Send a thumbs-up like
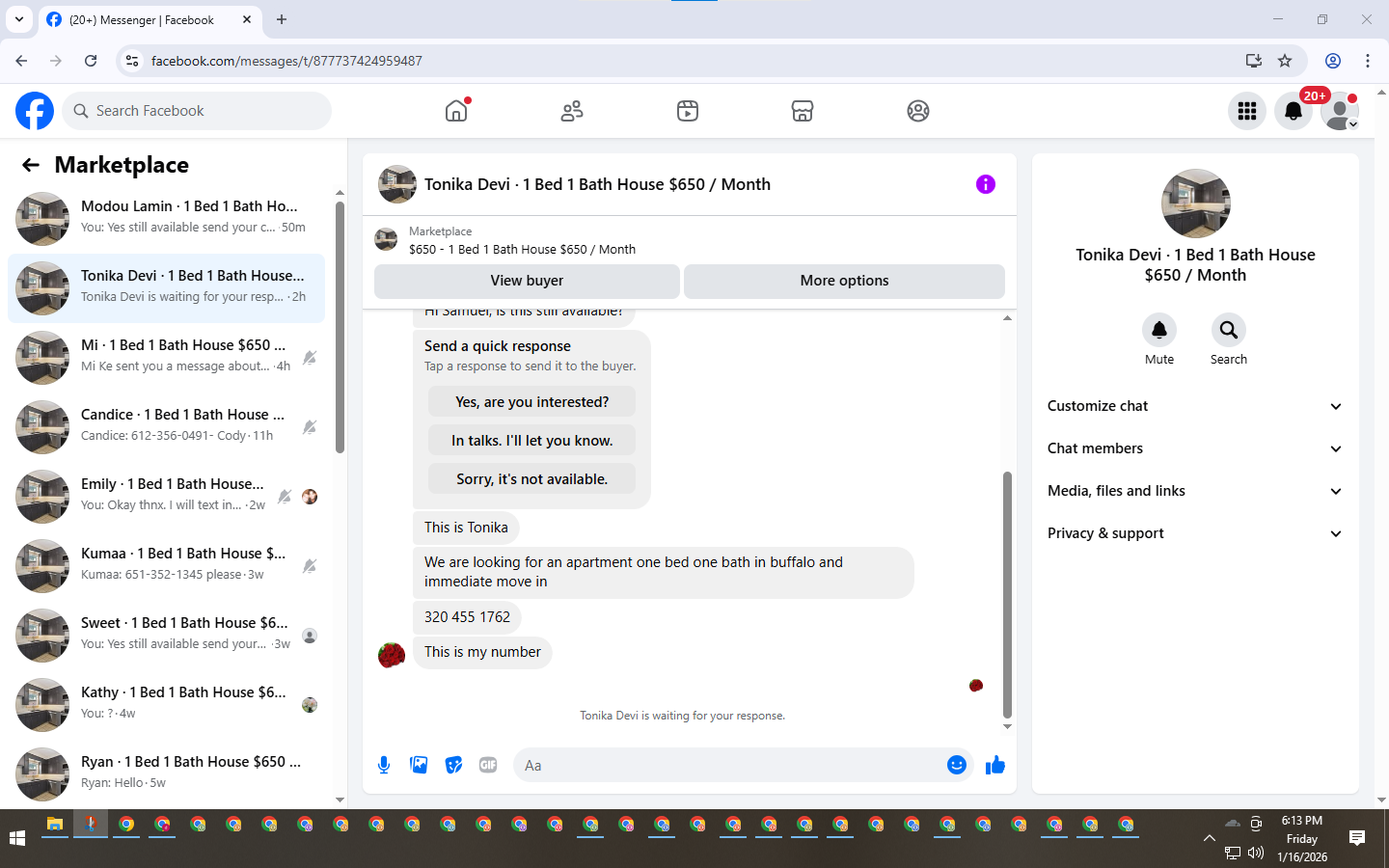 tap(995, 765)
